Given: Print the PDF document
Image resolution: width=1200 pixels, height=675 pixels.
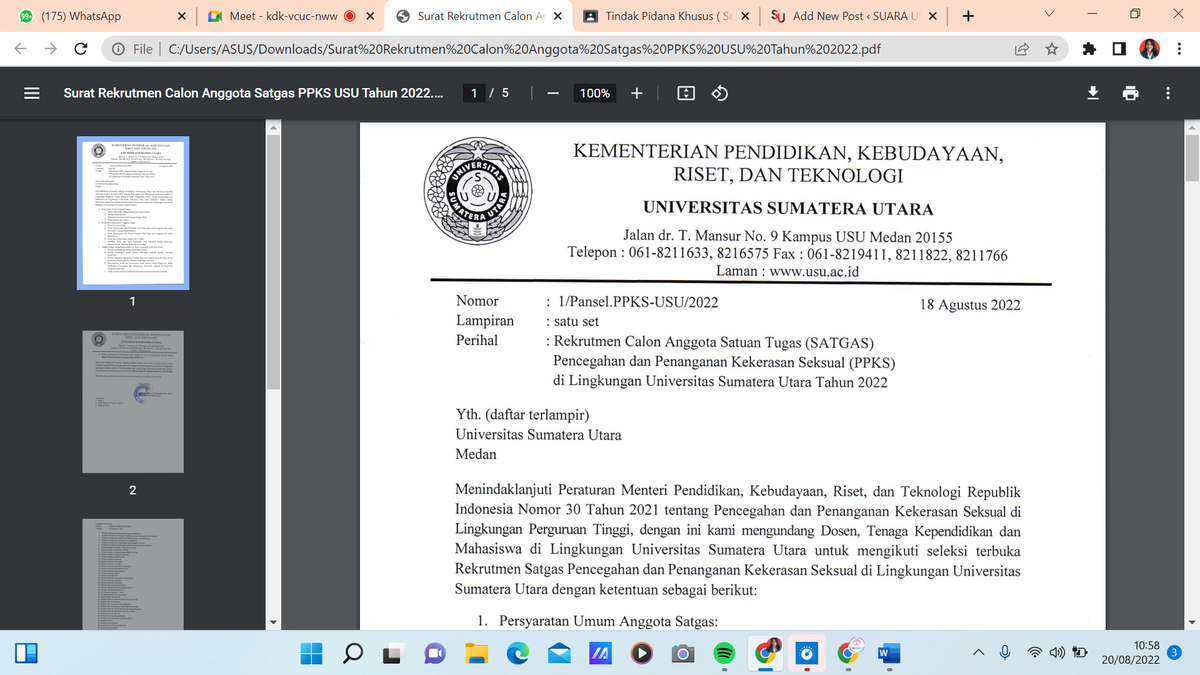Looking at the screenshot, I should click(1130, 93).
